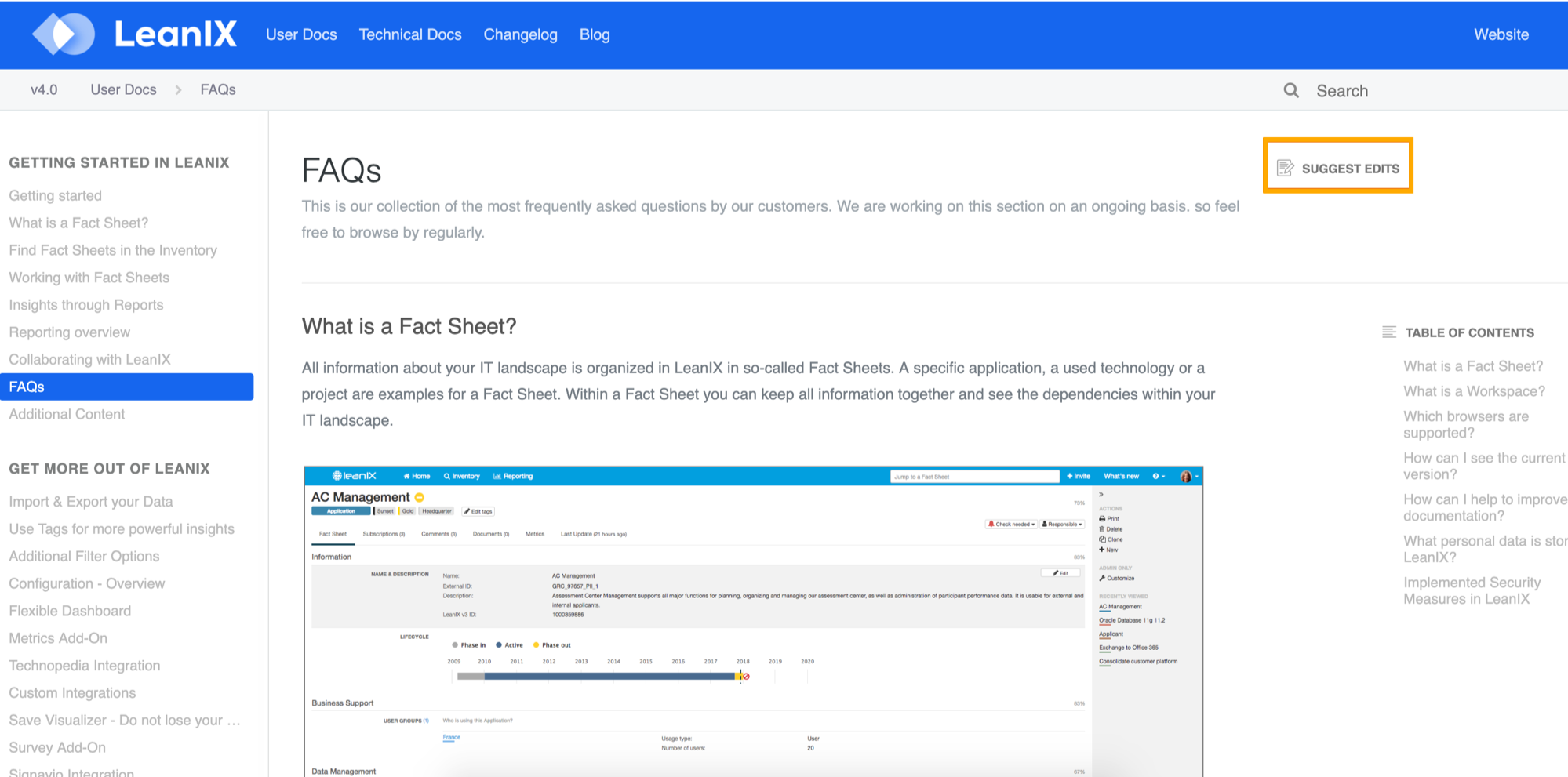Jump to 'Which browsers are supported?'
The width and height of the screenshot is (1568, 777).
pyautogui.click(x=1466, y=424)
